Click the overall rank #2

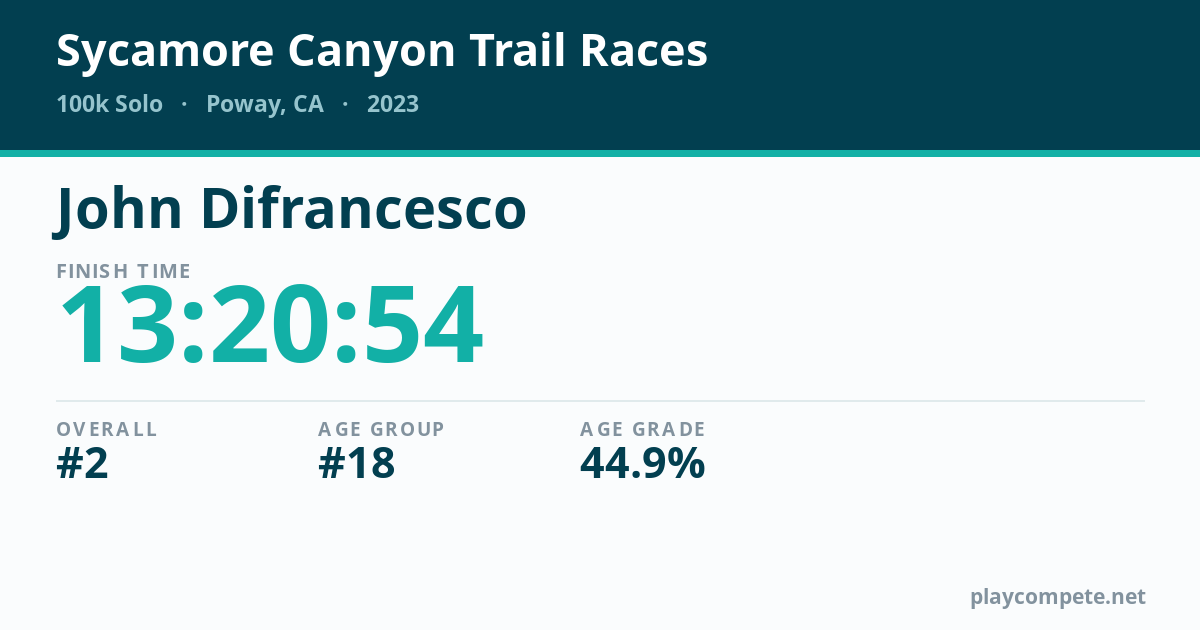click(x=82, y=464)
